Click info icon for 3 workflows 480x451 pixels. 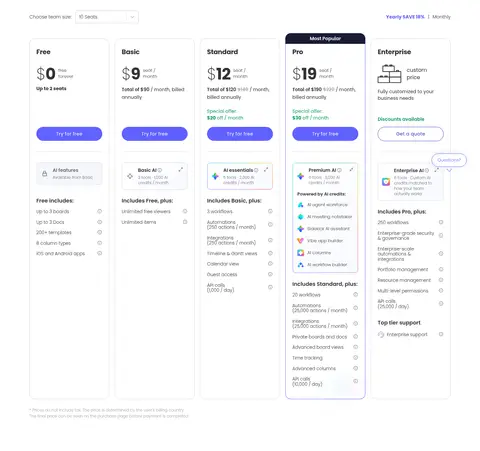tap(270, 211)
